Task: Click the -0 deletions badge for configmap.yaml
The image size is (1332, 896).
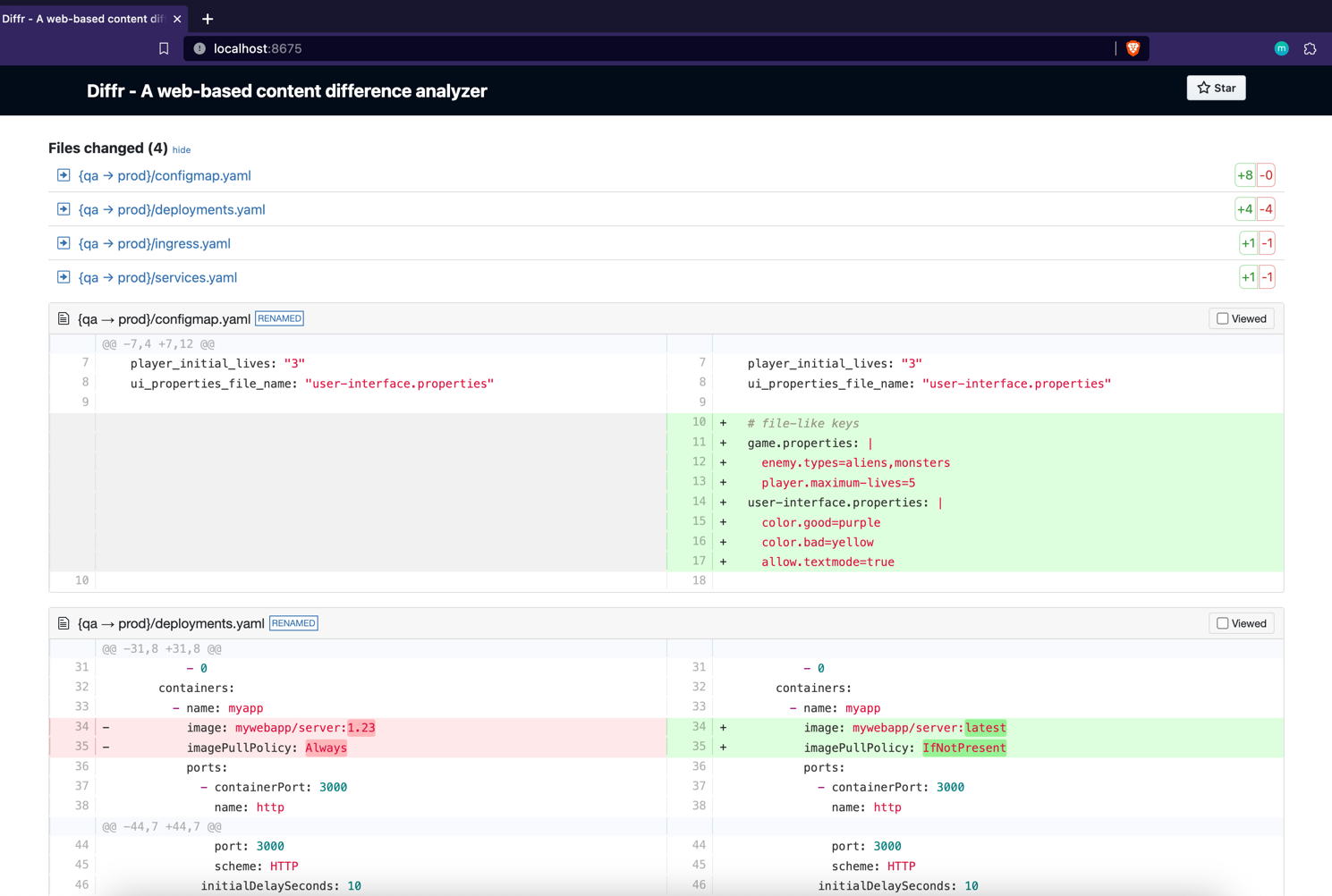Action: [1266, 175]
